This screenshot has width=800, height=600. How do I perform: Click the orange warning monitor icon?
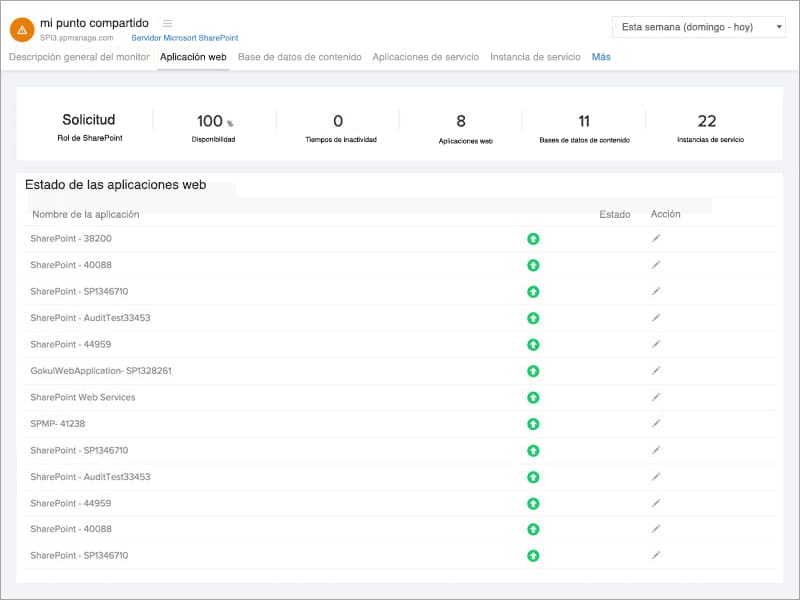tap(22, 30)
